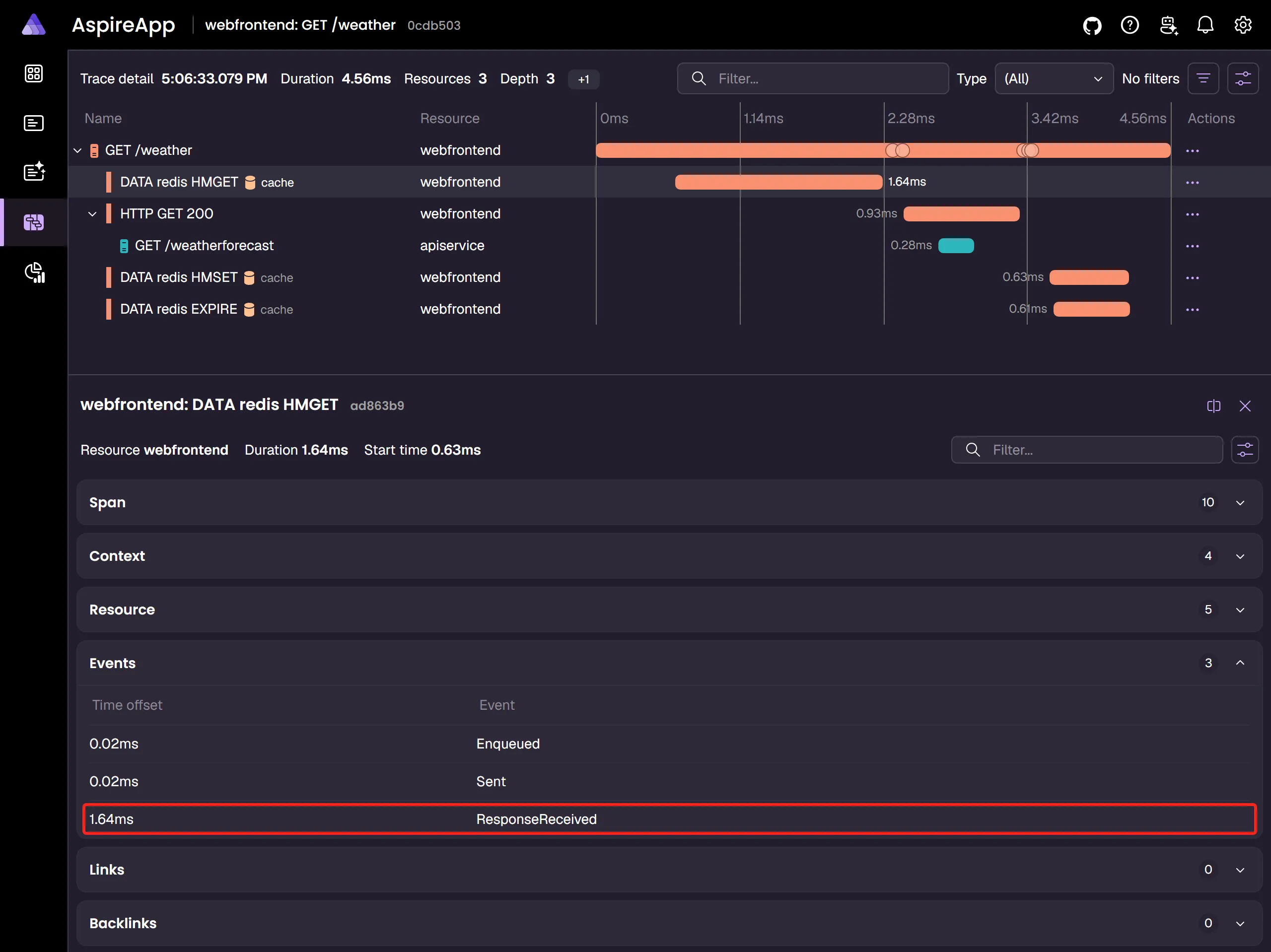
Task: Click cache database icon on EXPIRE row
Action: point(249,309)
